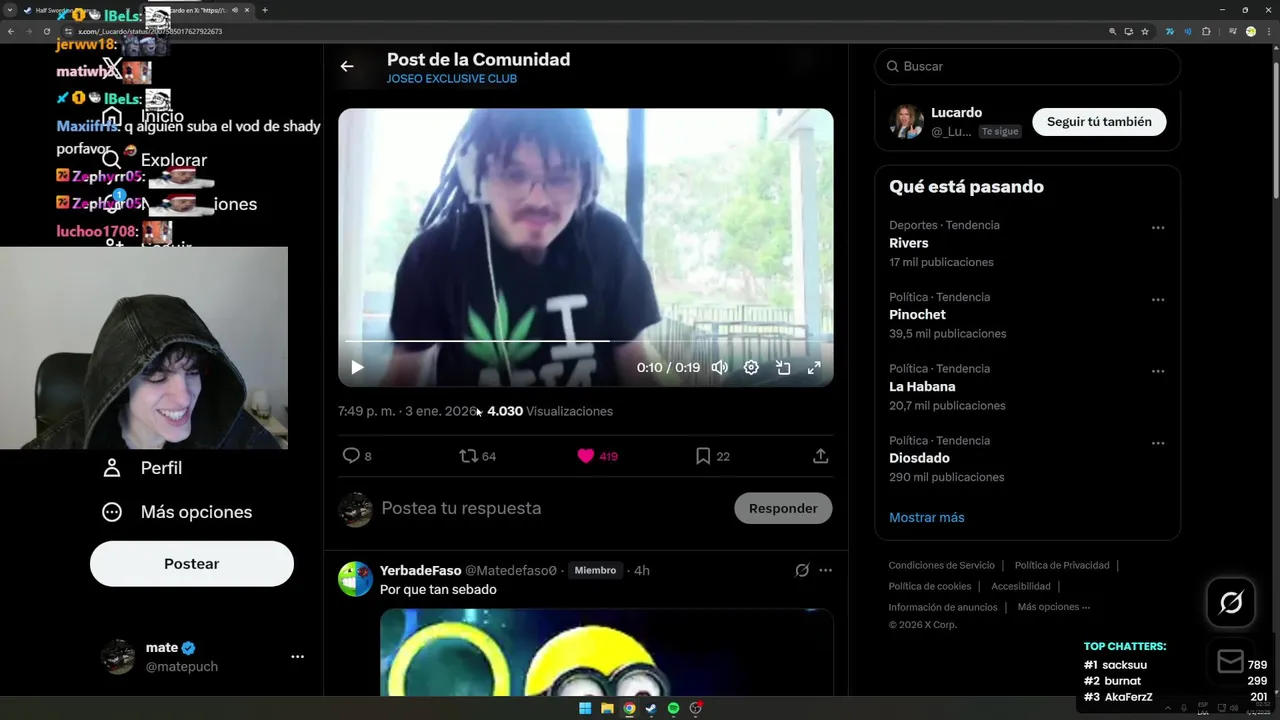
Task: Click the Grok icon on YerbadeFaso's reply
Action: [802, 570]
